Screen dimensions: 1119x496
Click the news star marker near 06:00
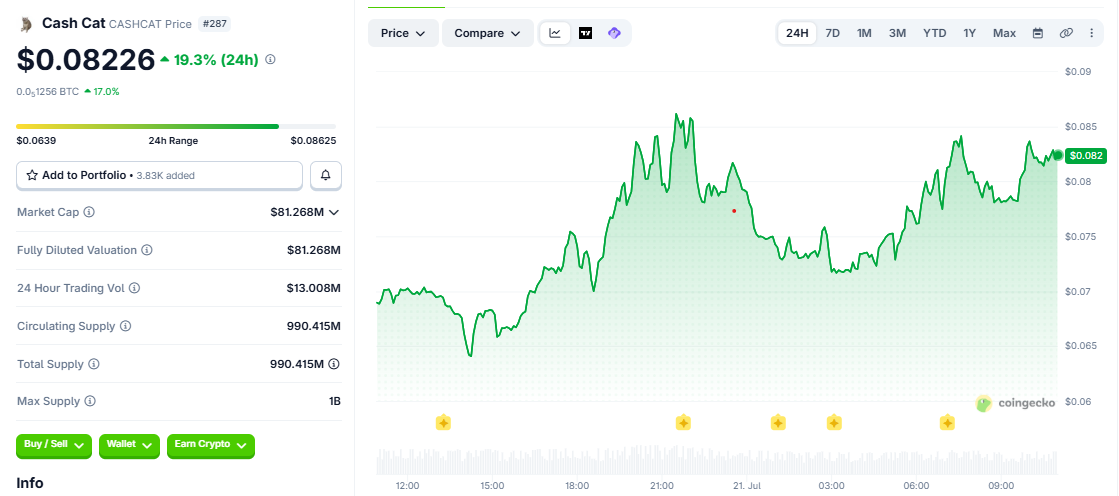click(x=947, y=422)
